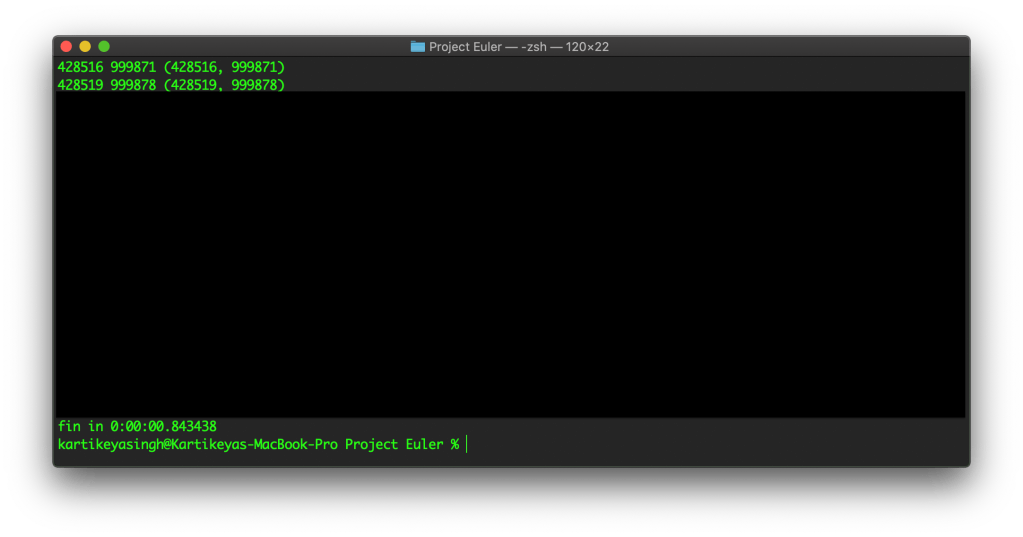Screen dimensions: 1023x537
Task: Click the hostname "Kartikeyas-MacBook-Pro" in the prompt
Action: point(254,444)
